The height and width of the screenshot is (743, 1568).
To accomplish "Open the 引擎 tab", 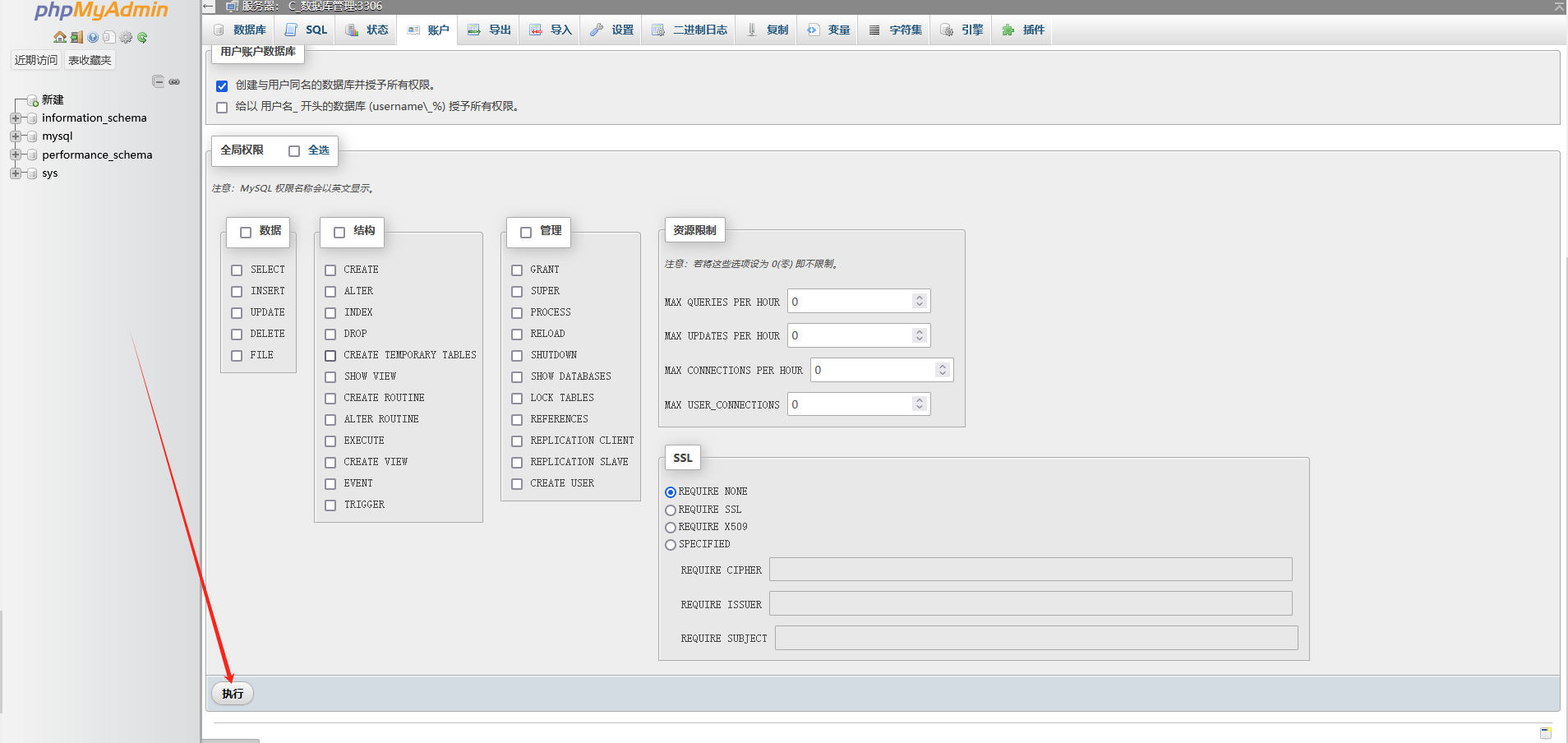I will pyautogui.click(x=962, y=30).
